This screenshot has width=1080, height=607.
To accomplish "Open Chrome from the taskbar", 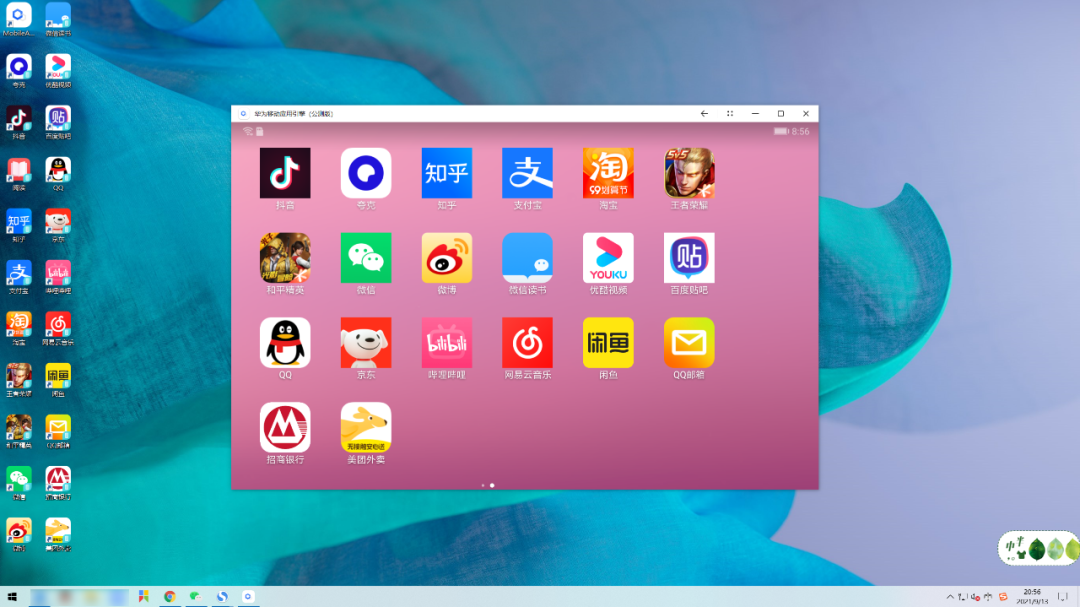I will (x=169, y=597).
